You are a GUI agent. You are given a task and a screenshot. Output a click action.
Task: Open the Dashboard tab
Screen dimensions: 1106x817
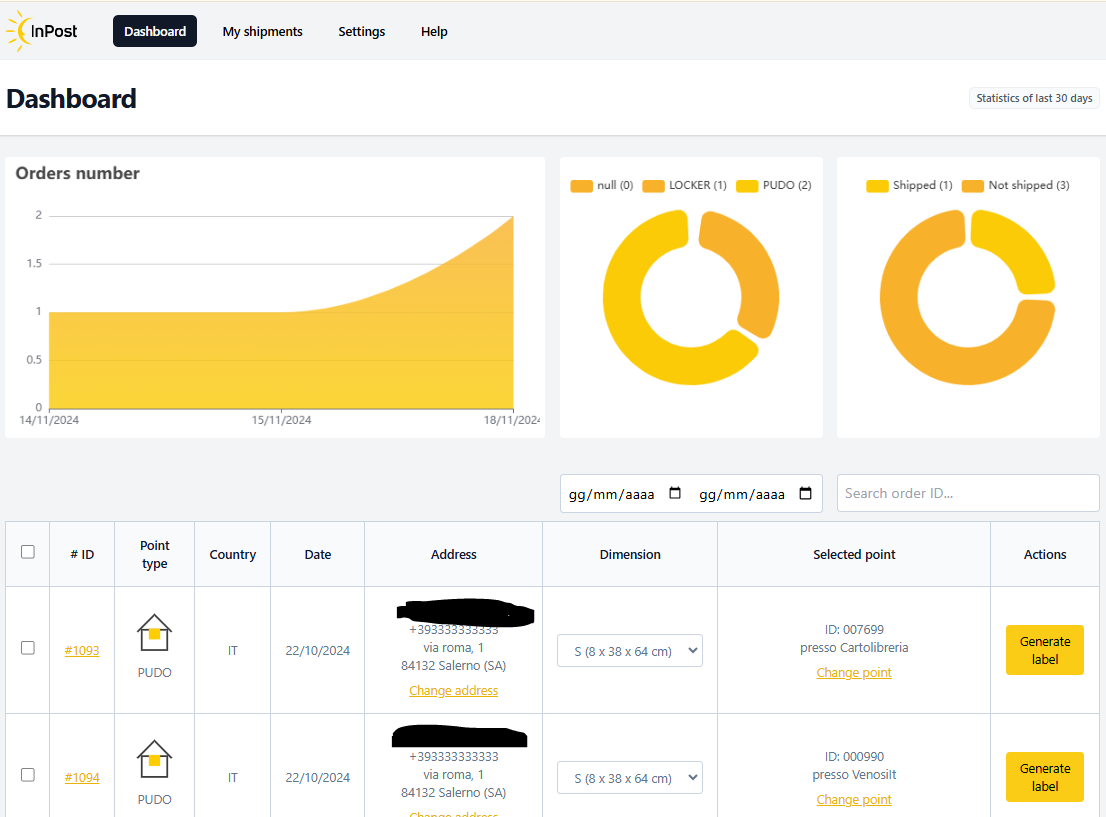click(x=155, y=31)
